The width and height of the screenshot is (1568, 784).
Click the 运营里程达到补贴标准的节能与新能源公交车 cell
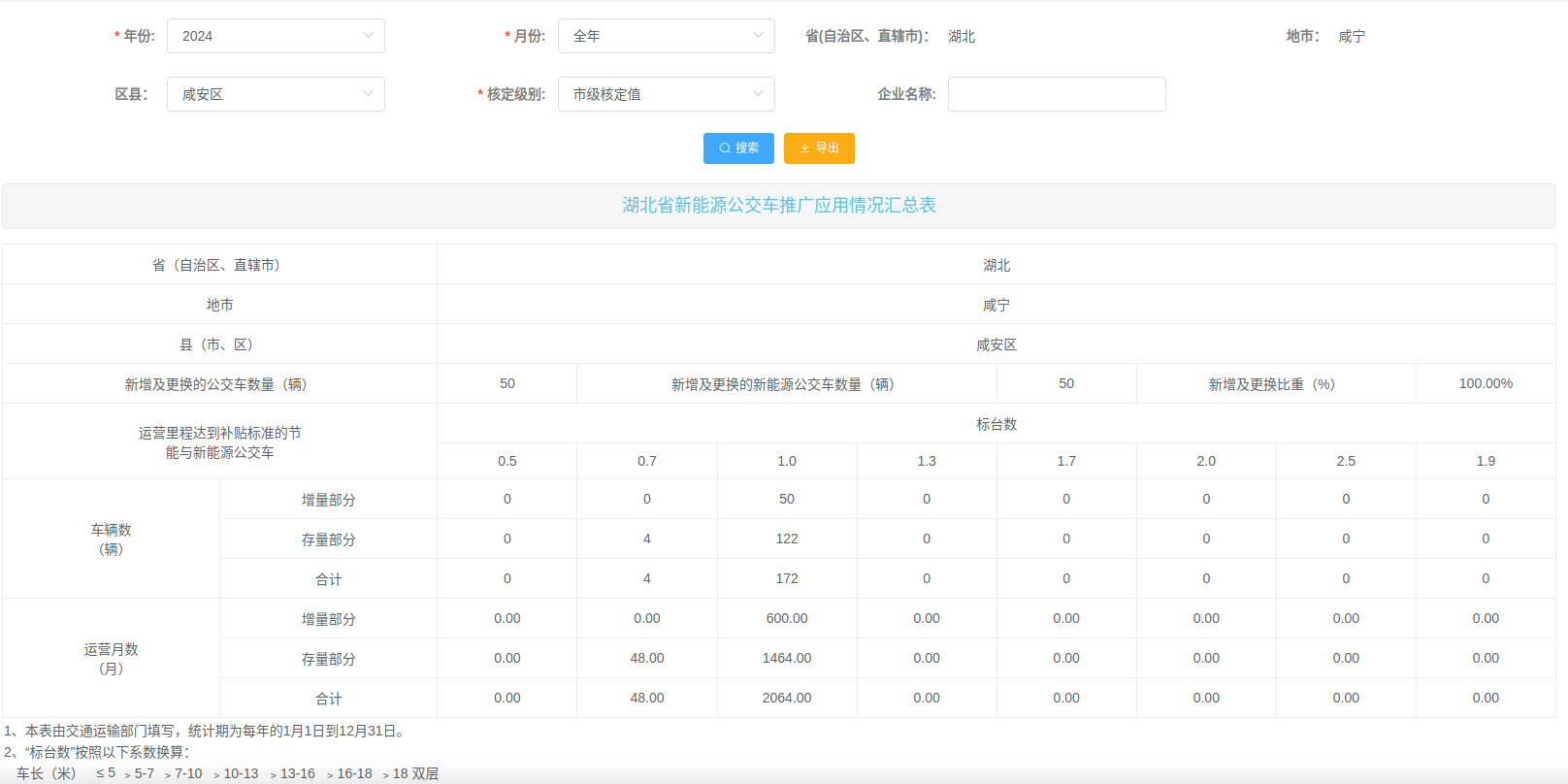click(220, 442)
